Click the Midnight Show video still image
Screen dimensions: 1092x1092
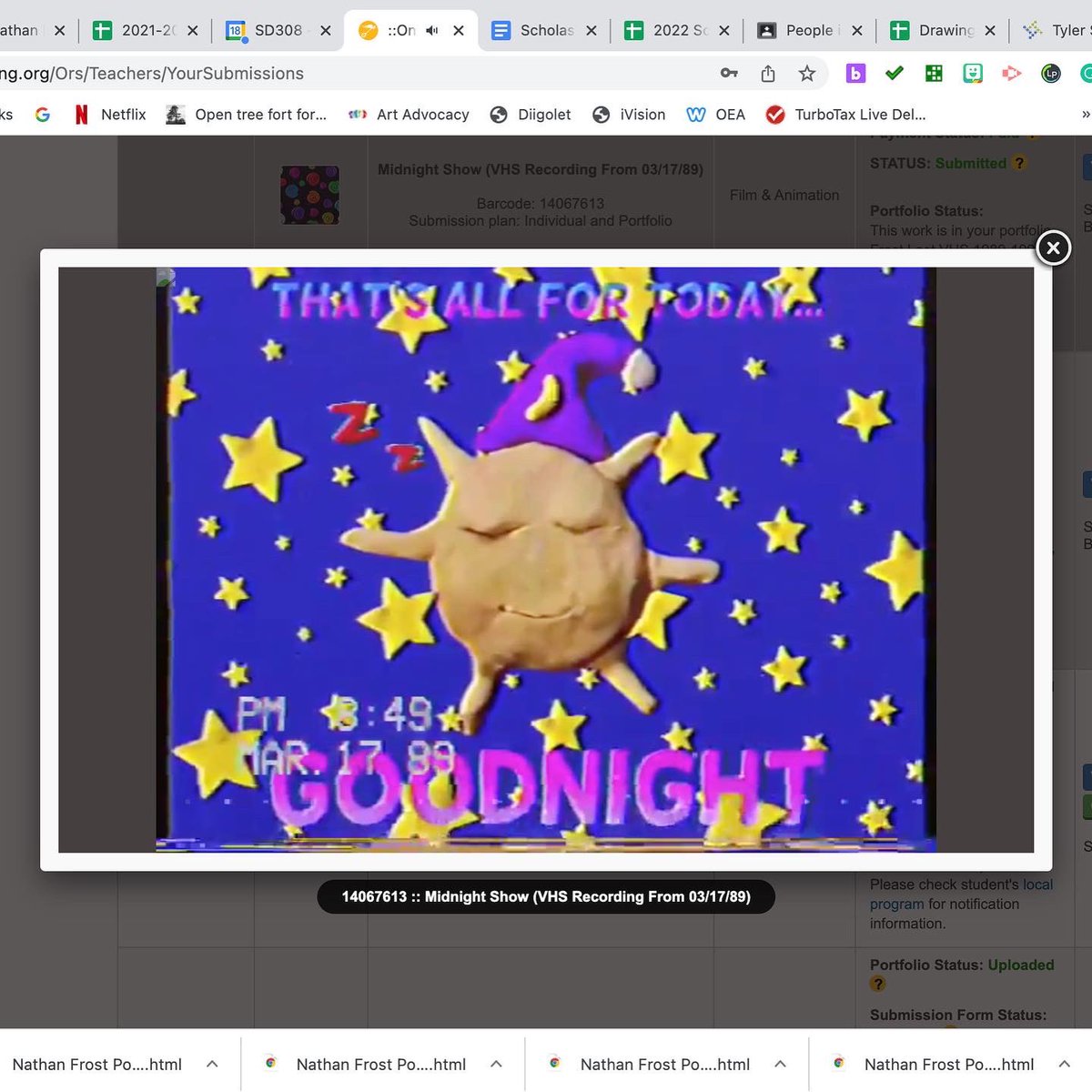[546, 560]
